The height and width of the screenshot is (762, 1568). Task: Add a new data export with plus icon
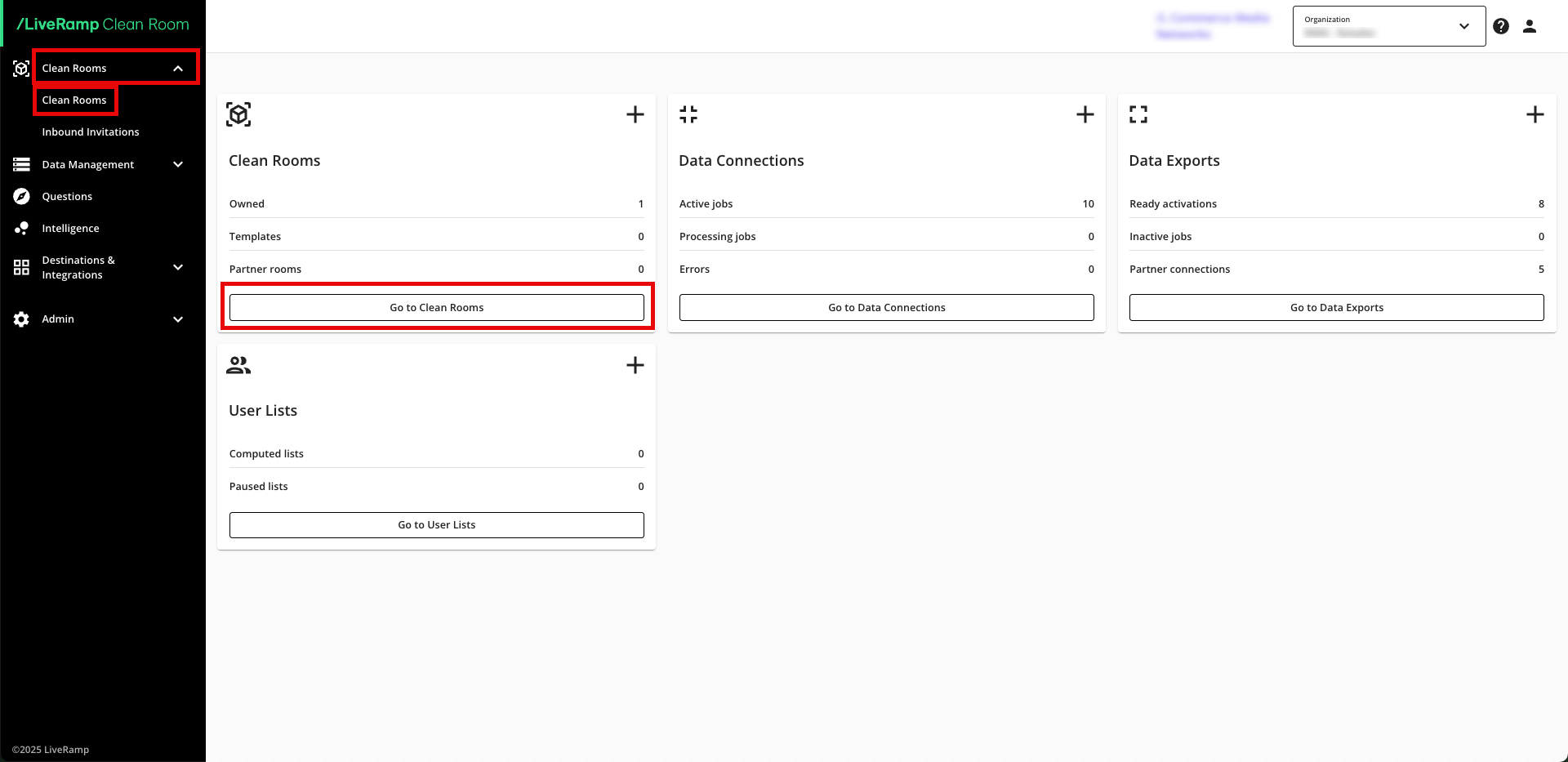1535,114
